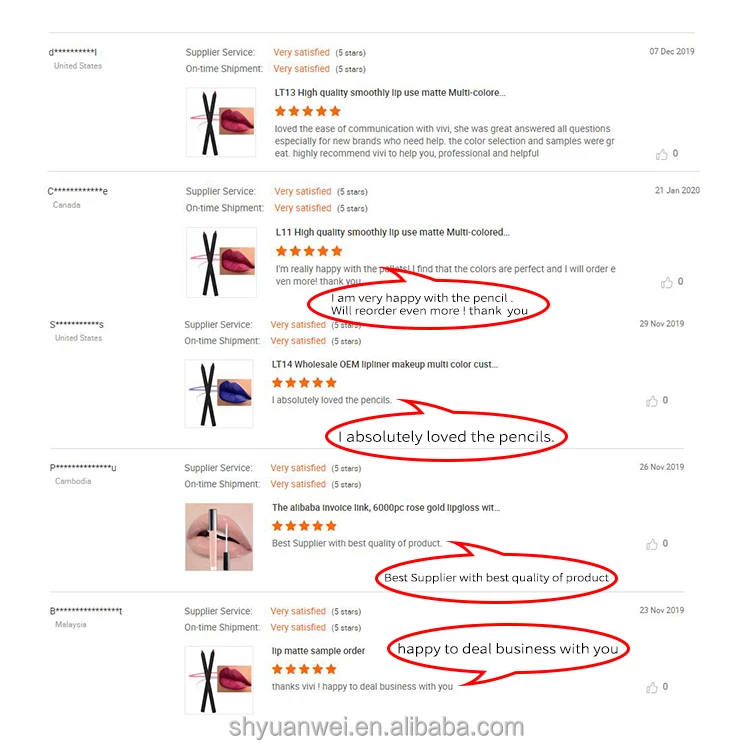Image resolution: width=750 pixels, height=750 pixels.
Task: Open L11 lip liner product image
Action: tap(221, 263)
